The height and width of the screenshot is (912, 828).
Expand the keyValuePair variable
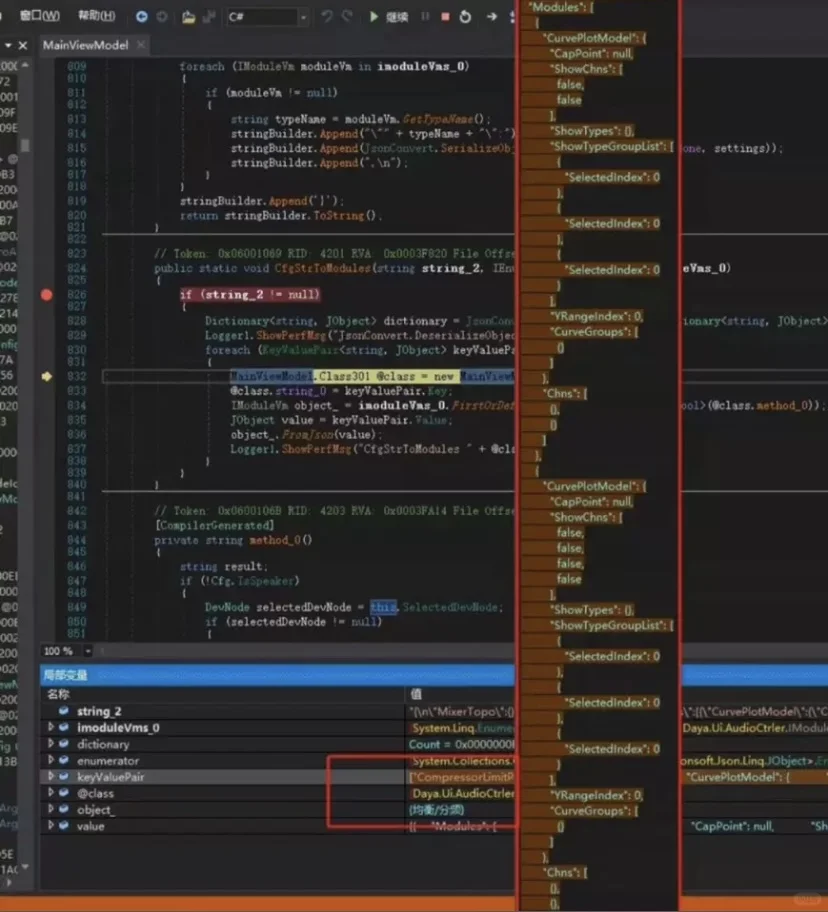pyautogui.click(x=51, y=776)
